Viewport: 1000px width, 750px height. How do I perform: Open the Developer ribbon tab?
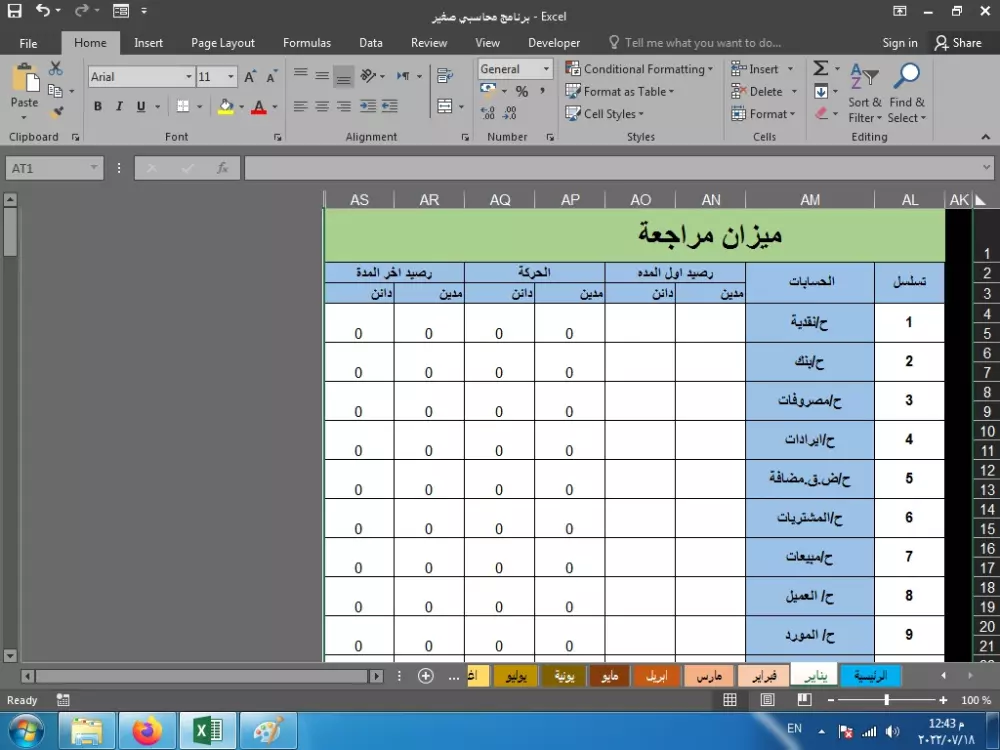tap(553, 42)
